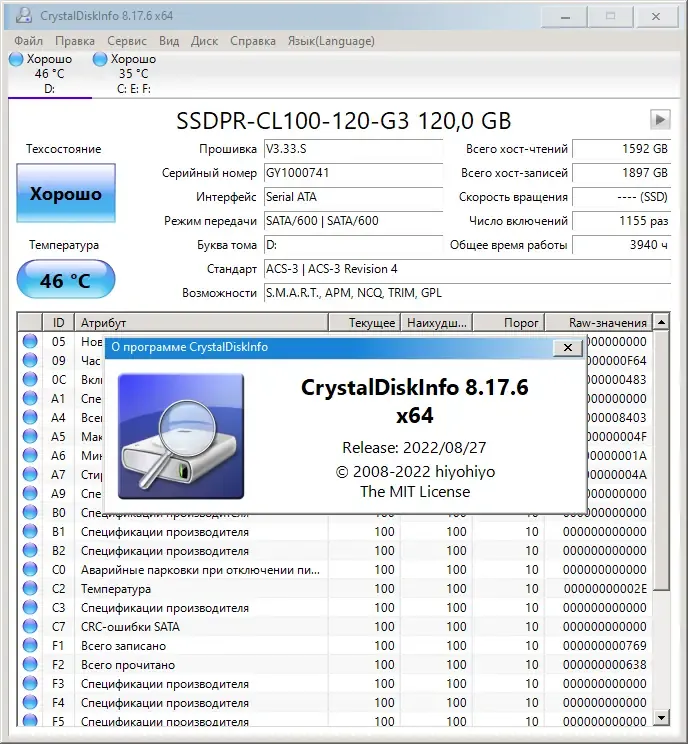Click the total host writes value '1897 GB'
This screenshot has width=688, height=744.
click(621, 173)
